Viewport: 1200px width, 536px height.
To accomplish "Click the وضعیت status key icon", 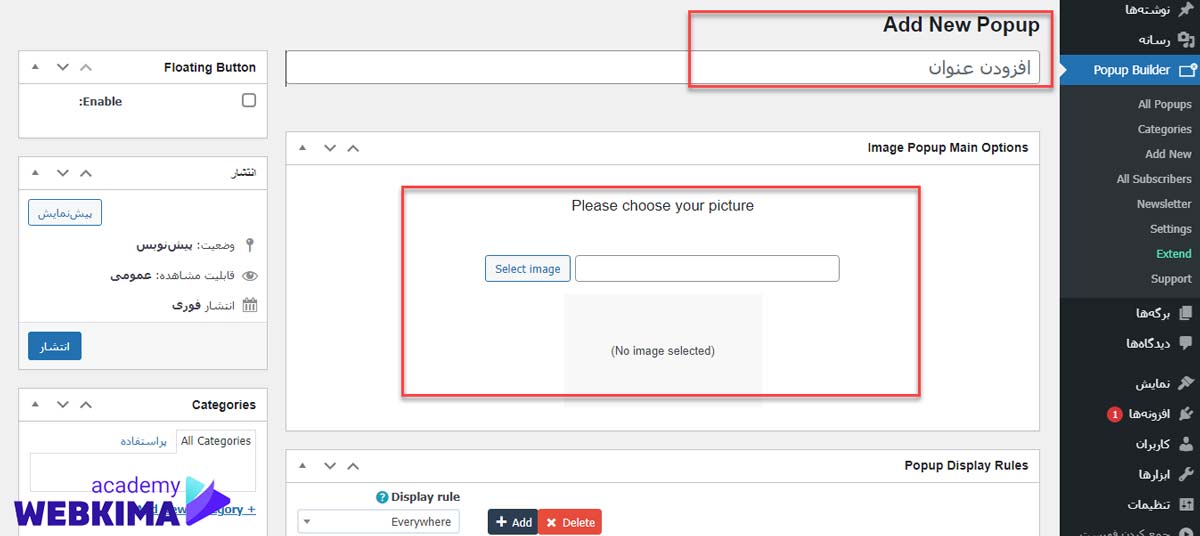I will point(249,245).
